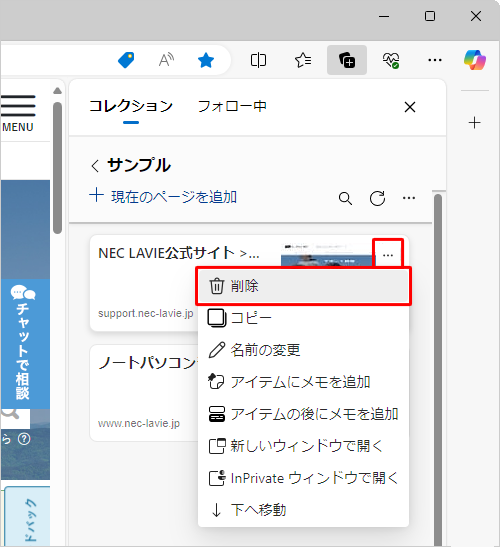The height and width of the screenshot is (547, 500).
Task: Refresh the collection
Action: coord(377,198)
